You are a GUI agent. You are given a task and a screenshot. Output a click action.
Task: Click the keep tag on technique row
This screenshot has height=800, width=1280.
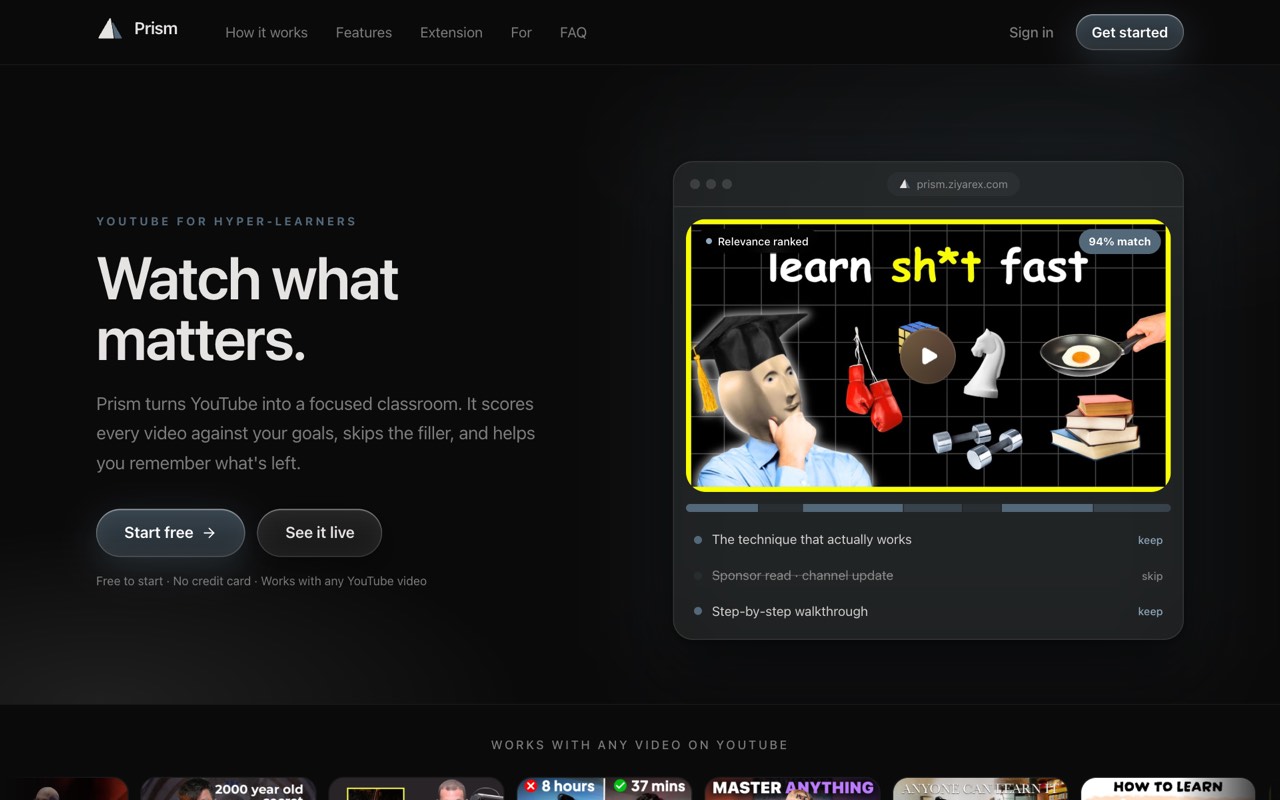(1150, 540)
